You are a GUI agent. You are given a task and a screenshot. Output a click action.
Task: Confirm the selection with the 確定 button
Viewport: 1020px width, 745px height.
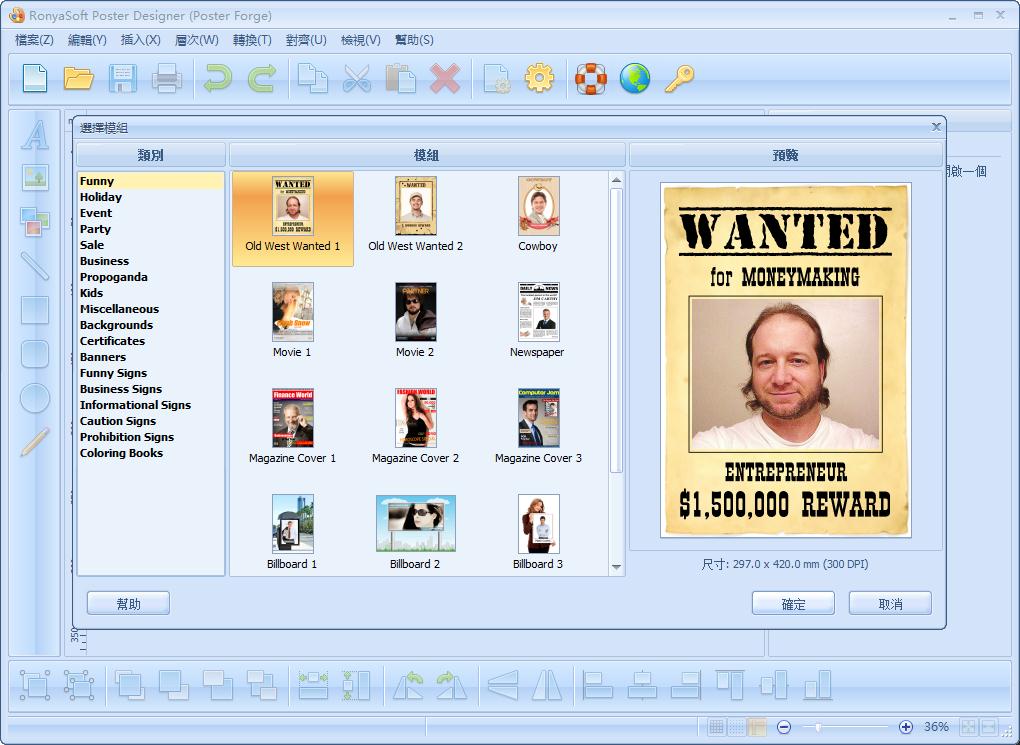793,604
